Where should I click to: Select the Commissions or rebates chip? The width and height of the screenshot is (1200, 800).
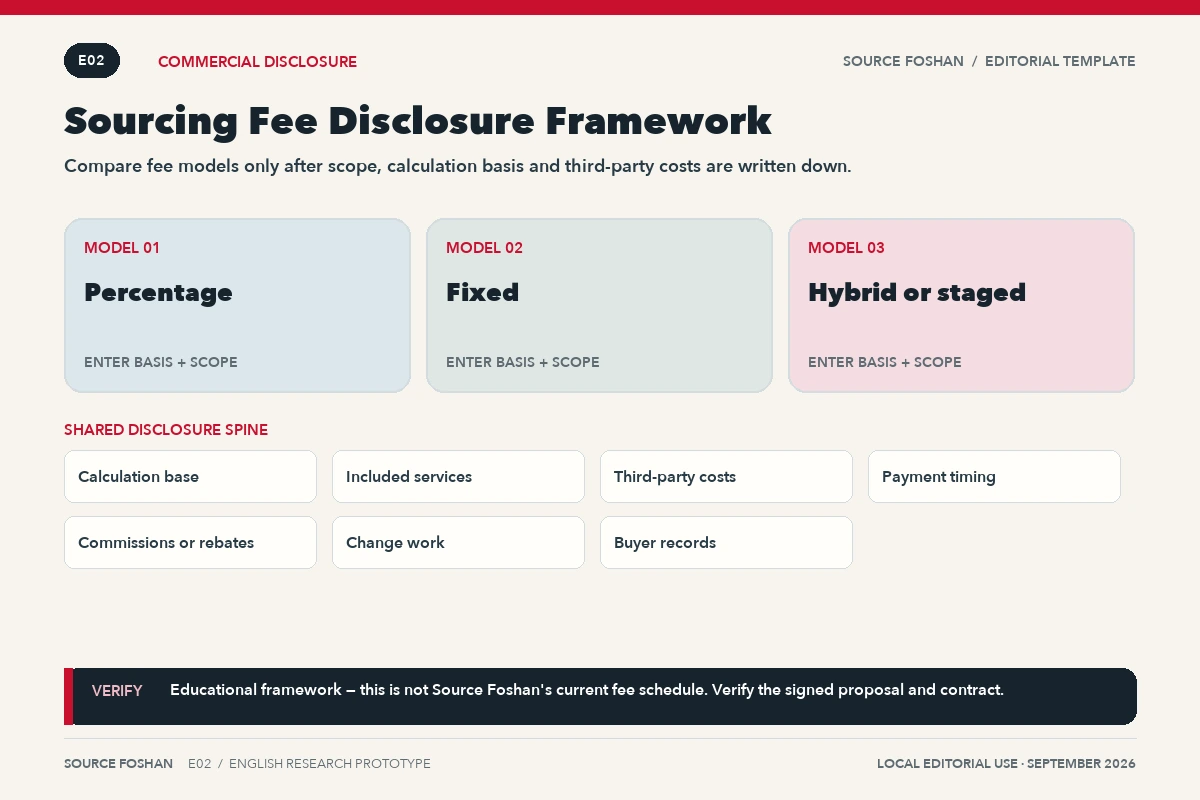(190, 542)
